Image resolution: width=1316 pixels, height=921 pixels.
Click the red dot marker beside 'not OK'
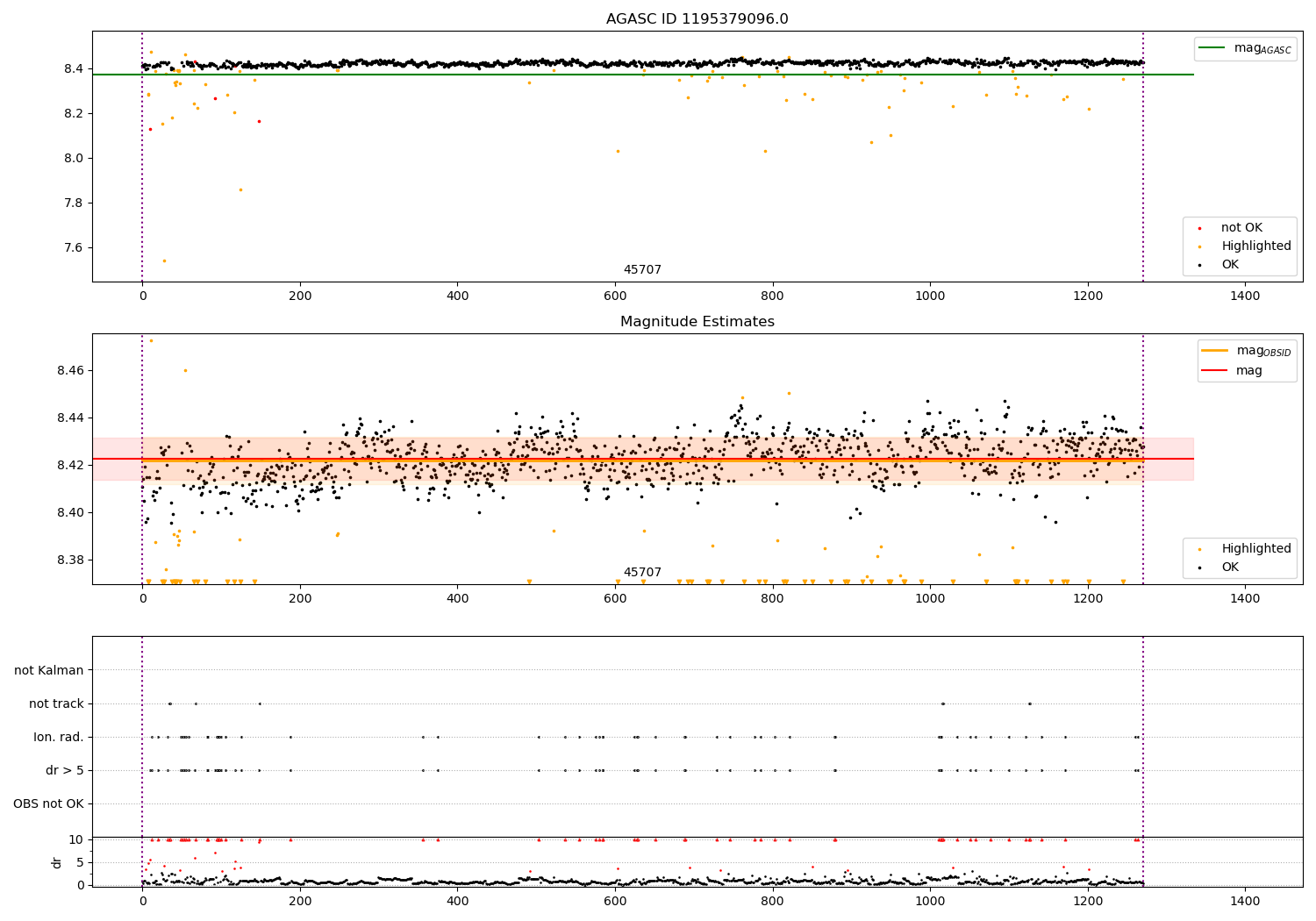(1199, 228)
